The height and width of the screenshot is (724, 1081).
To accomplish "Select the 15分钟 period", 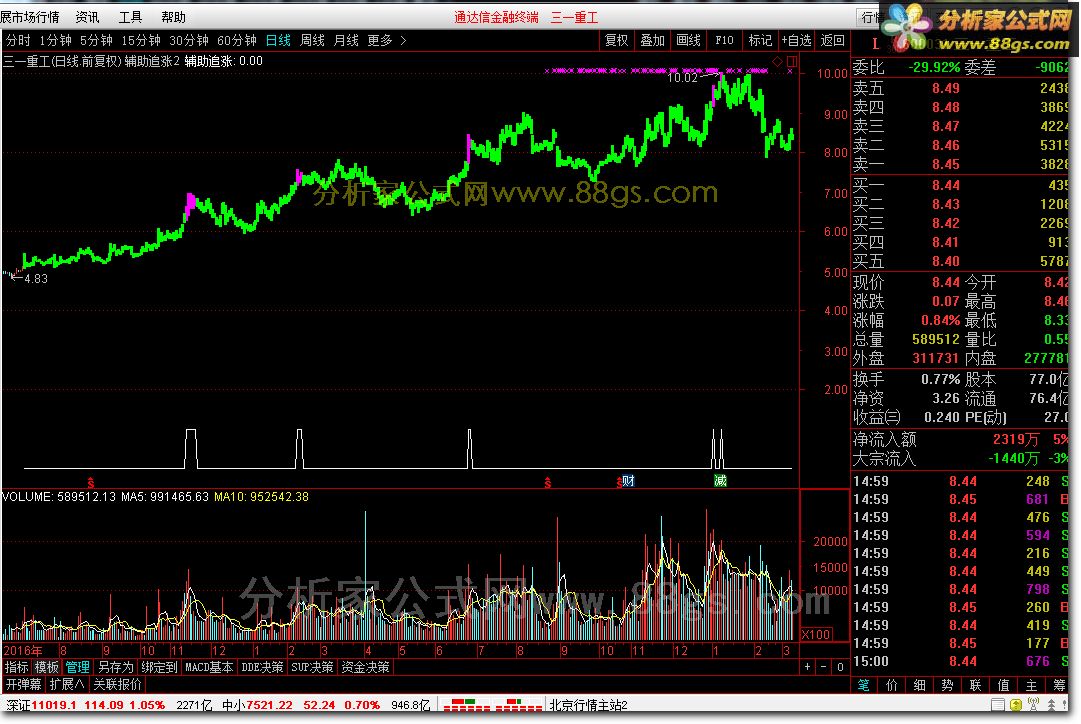I will coord(141,41).
